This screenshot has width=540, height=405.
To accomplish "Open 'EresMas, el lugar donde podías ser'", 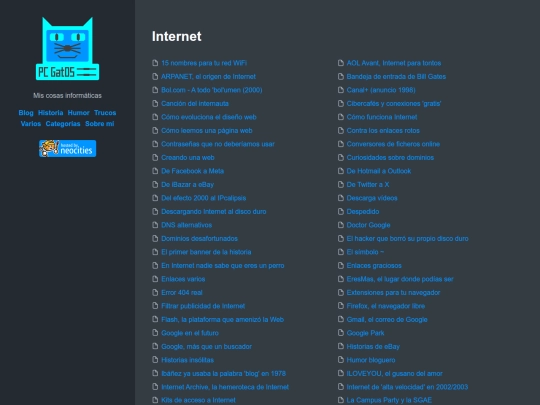I will 400,279.
